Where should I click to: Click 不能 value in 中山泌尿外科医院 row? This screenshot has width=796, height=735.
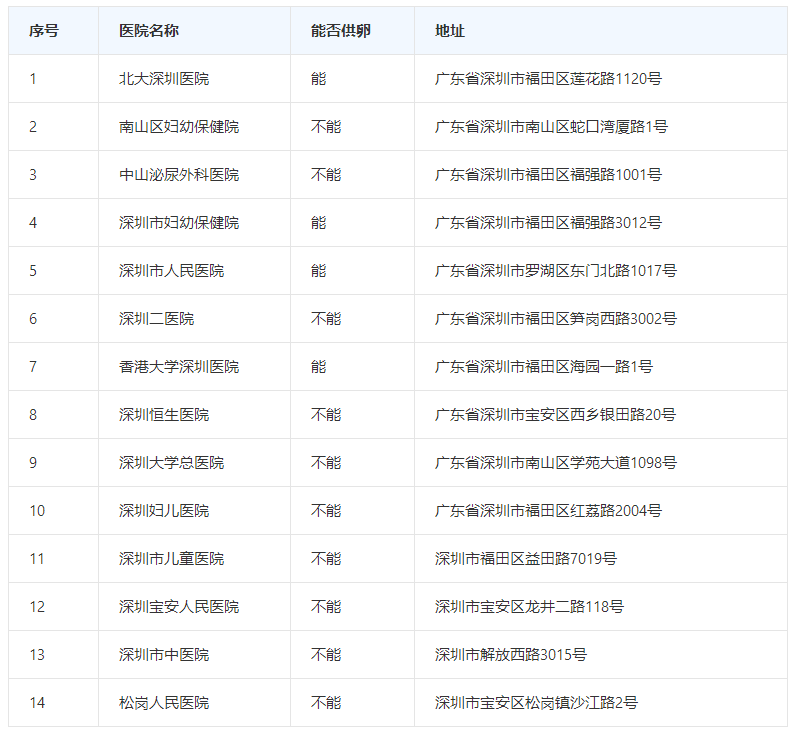326,175
